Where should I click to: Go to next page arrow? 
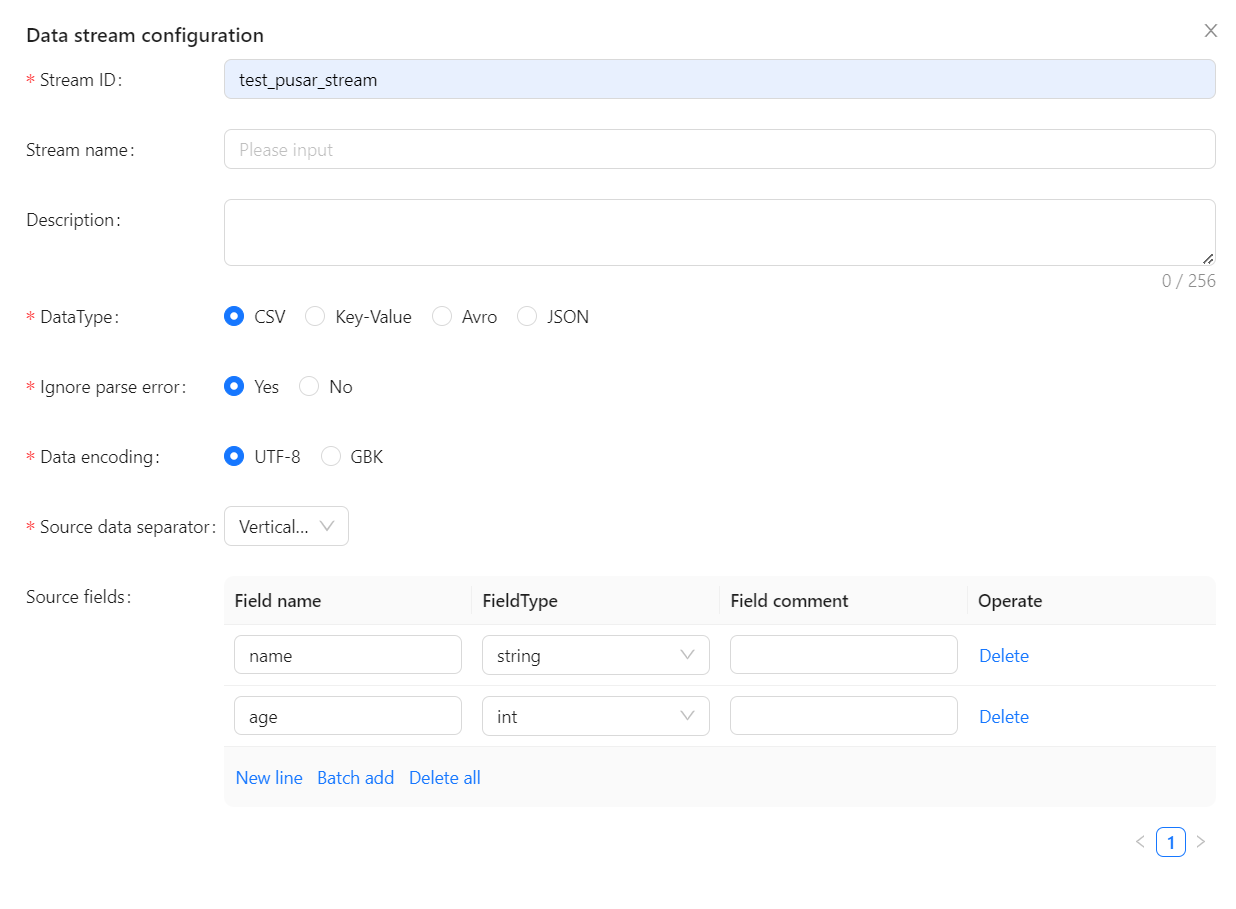coord(1201,842)
